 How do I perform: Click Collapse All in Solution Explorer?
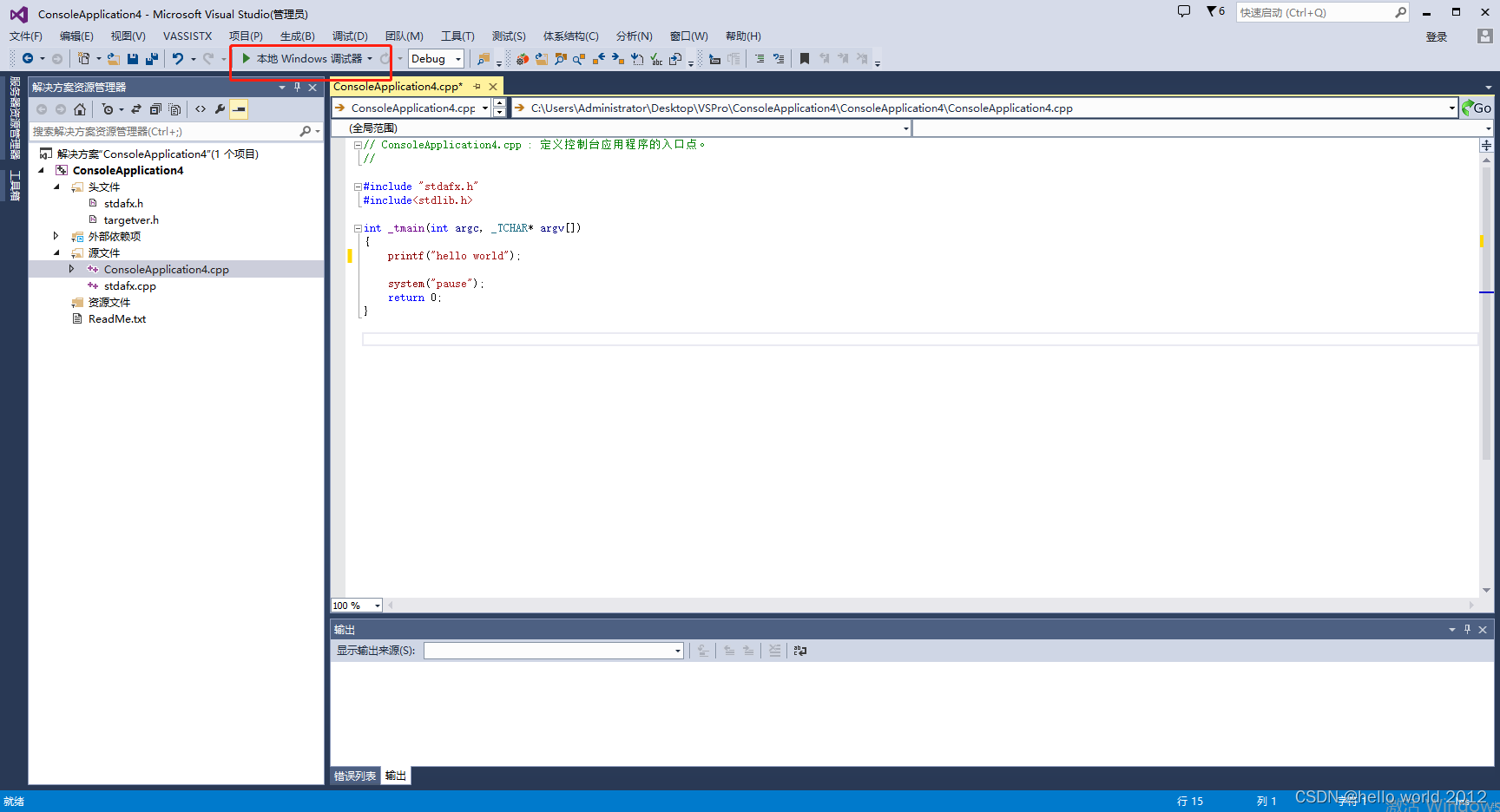coord(155,109)
